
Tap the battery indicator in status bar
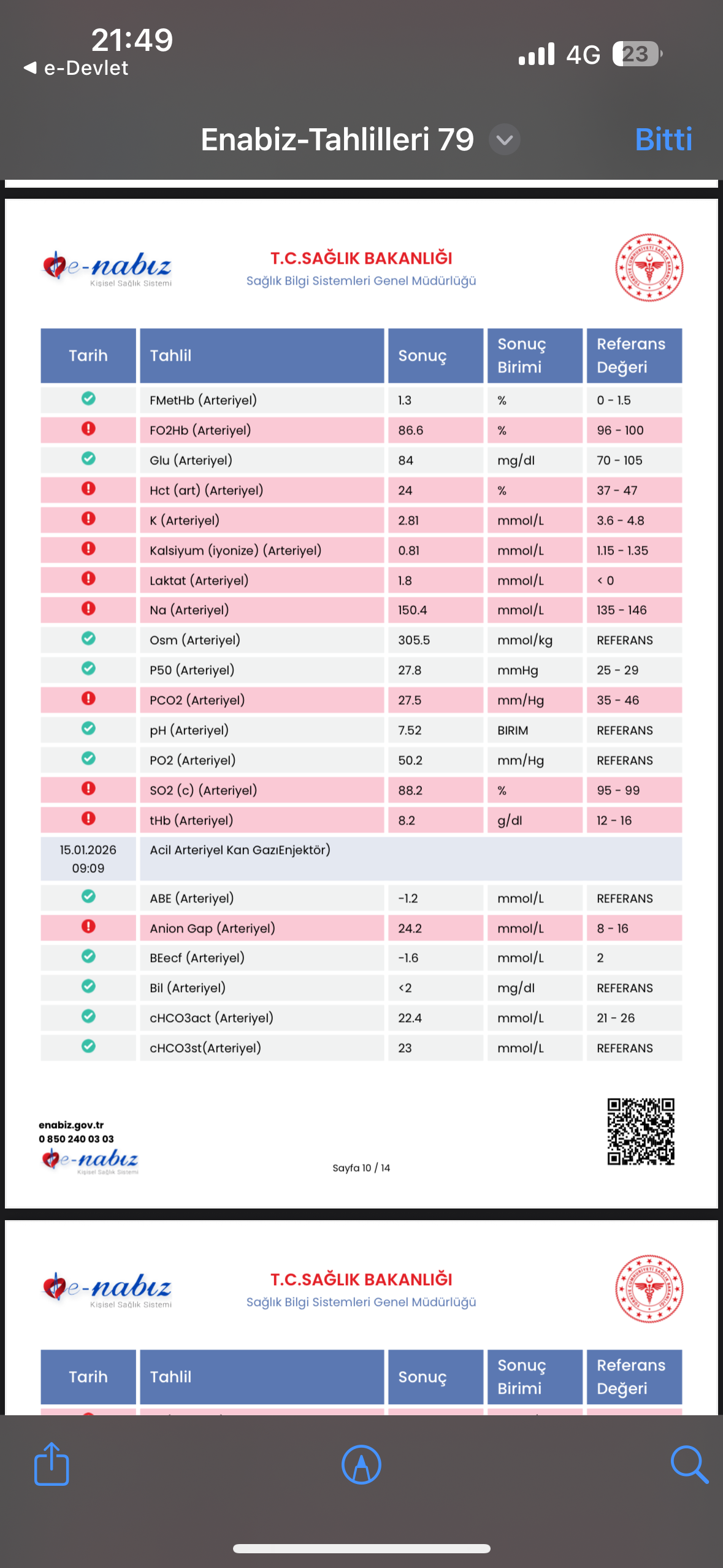tap(638, 54)
